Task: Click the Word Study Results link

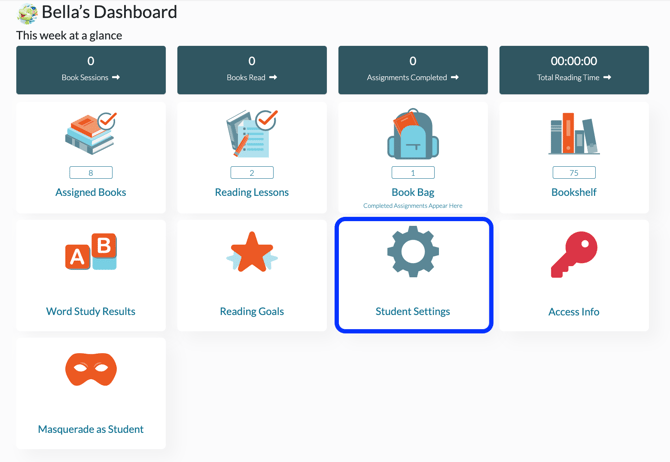Action: tap(91, 311)
